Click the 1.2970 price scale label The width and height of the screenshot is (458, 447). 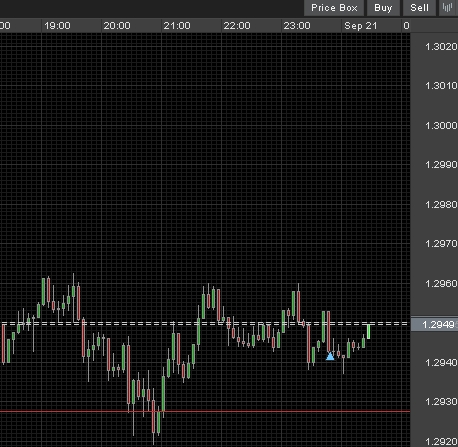click(x=441, y=244)
